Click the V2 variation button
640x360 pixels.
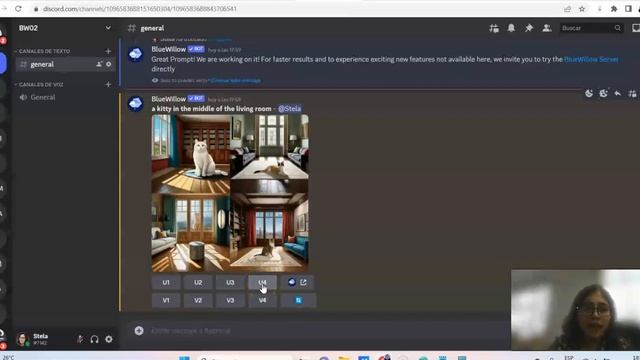(198, 300)
